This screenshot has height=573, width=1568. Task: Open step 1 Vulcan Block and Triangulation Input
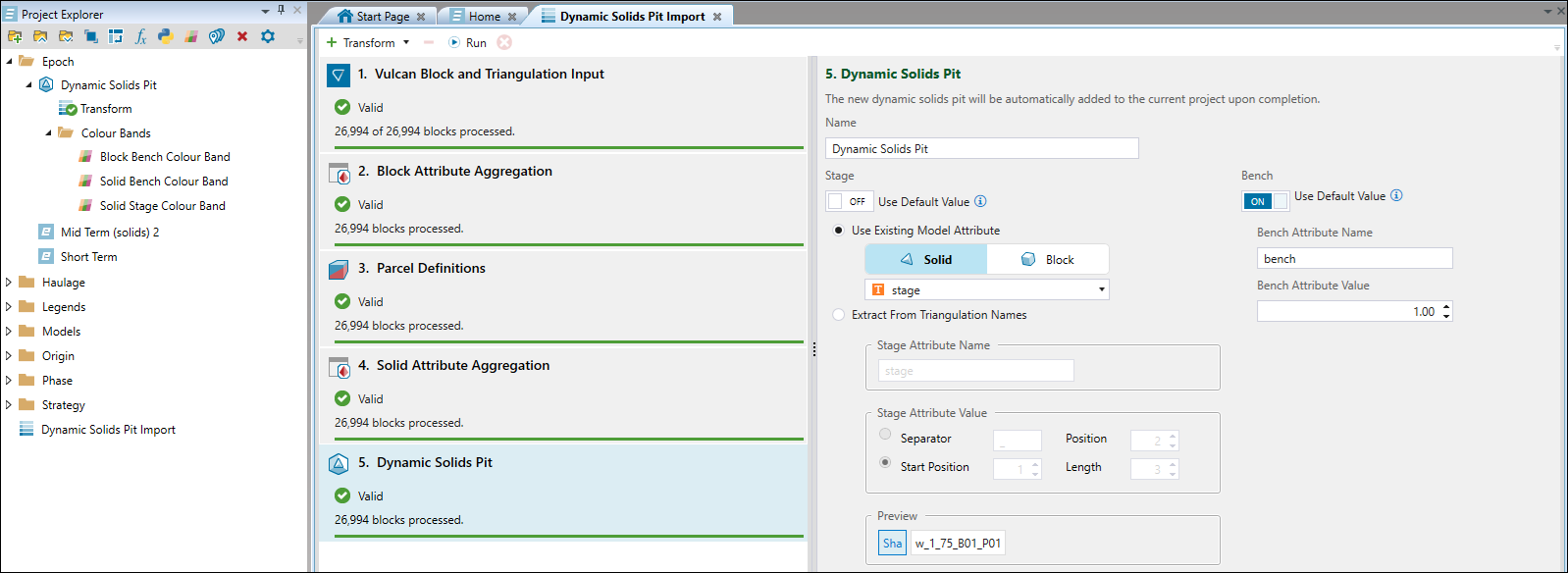[x=561, y=102]
